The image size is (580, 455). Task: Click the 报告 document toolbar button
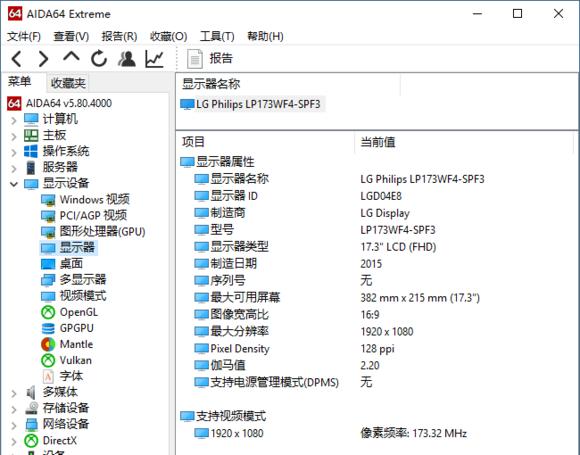click(x=210, y=59)
